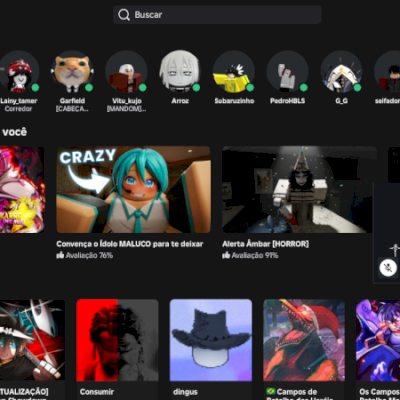The width and height of the screenshot is (400, 400).
Task: Toggle the muted microphone button
Action: point(388,267)
